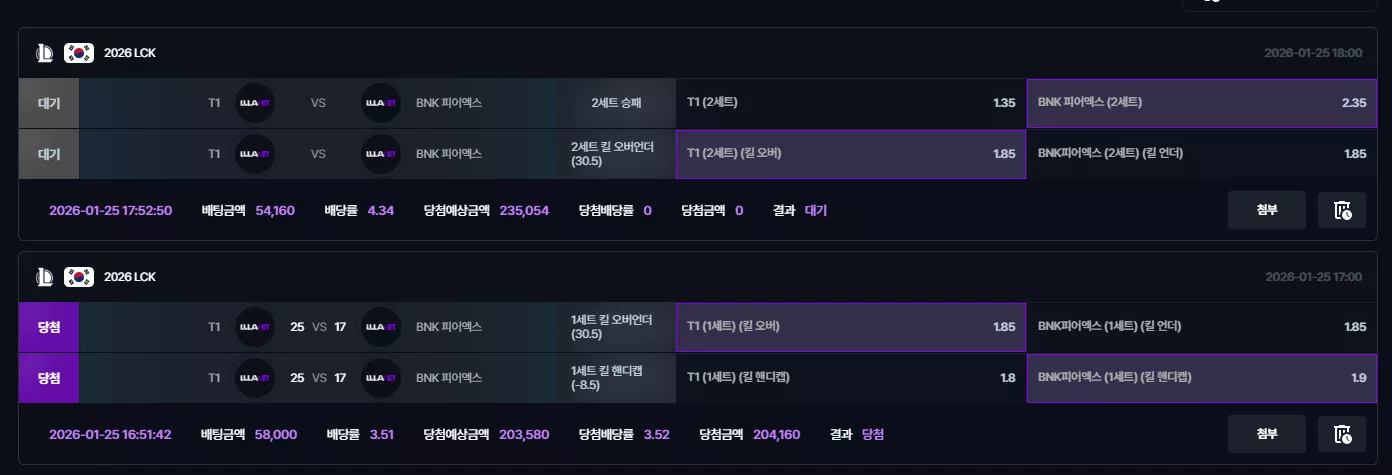Click the League of Legends icon in first bet slip
The height and width of the screenshot is (475, 1392).
coord(44,53)
